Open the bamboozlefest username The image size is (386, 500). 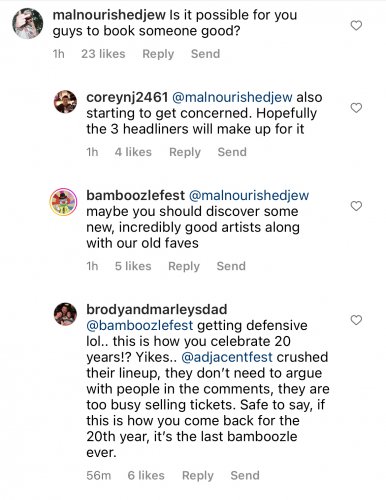(135, 195)
